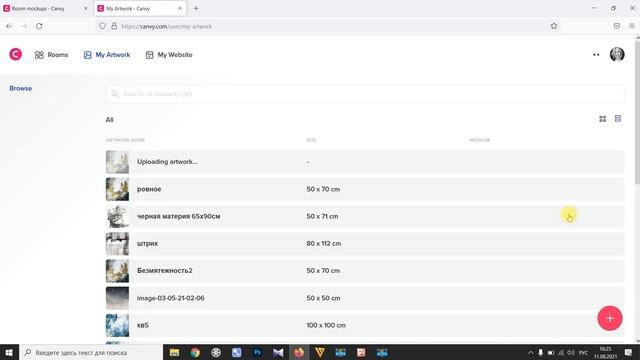Click thumbnail of штрих artwork
Image resolution: width=640 pixels, height=360 pixels.
pyautogui.click(x=117, y=244)
